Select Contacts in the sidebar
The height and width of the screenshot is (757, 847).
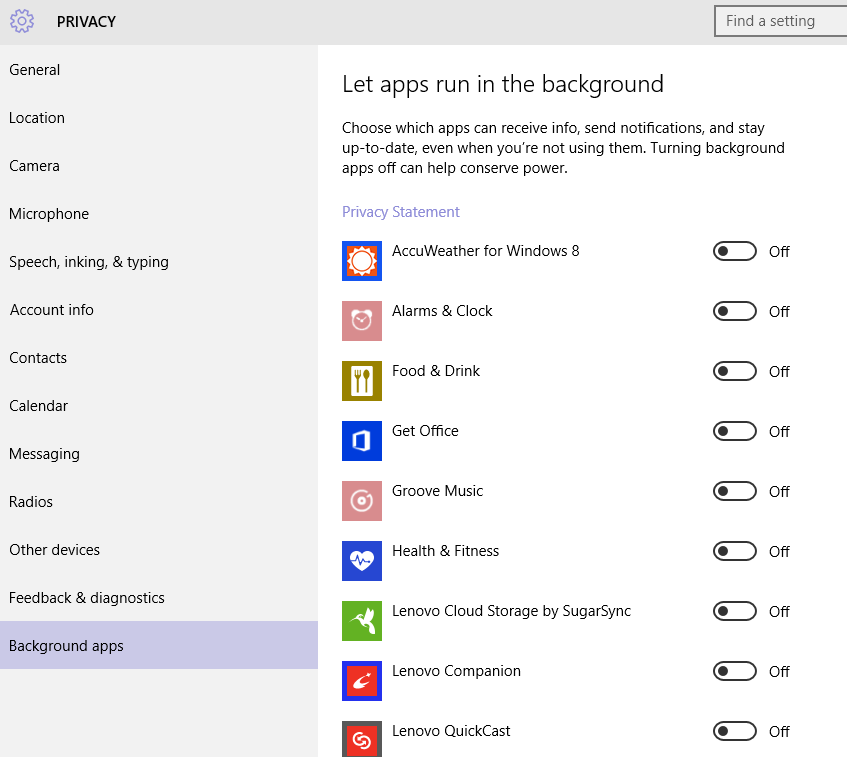point(159,358)
